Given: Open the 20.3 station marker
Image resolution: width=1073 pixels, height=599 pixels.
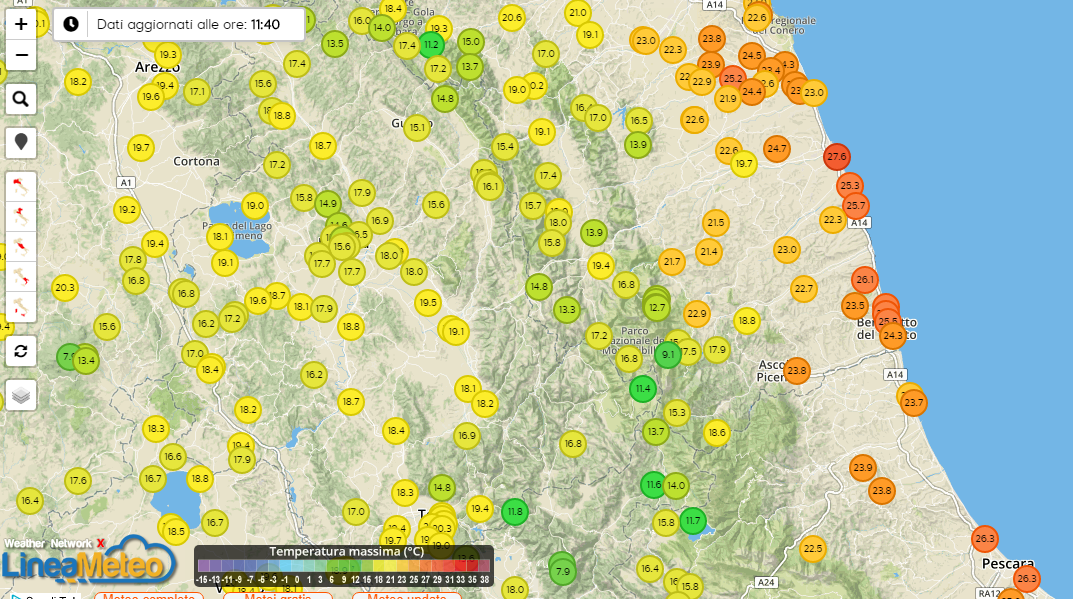Looking at the screenshot, I should click(x=65, y=288).
